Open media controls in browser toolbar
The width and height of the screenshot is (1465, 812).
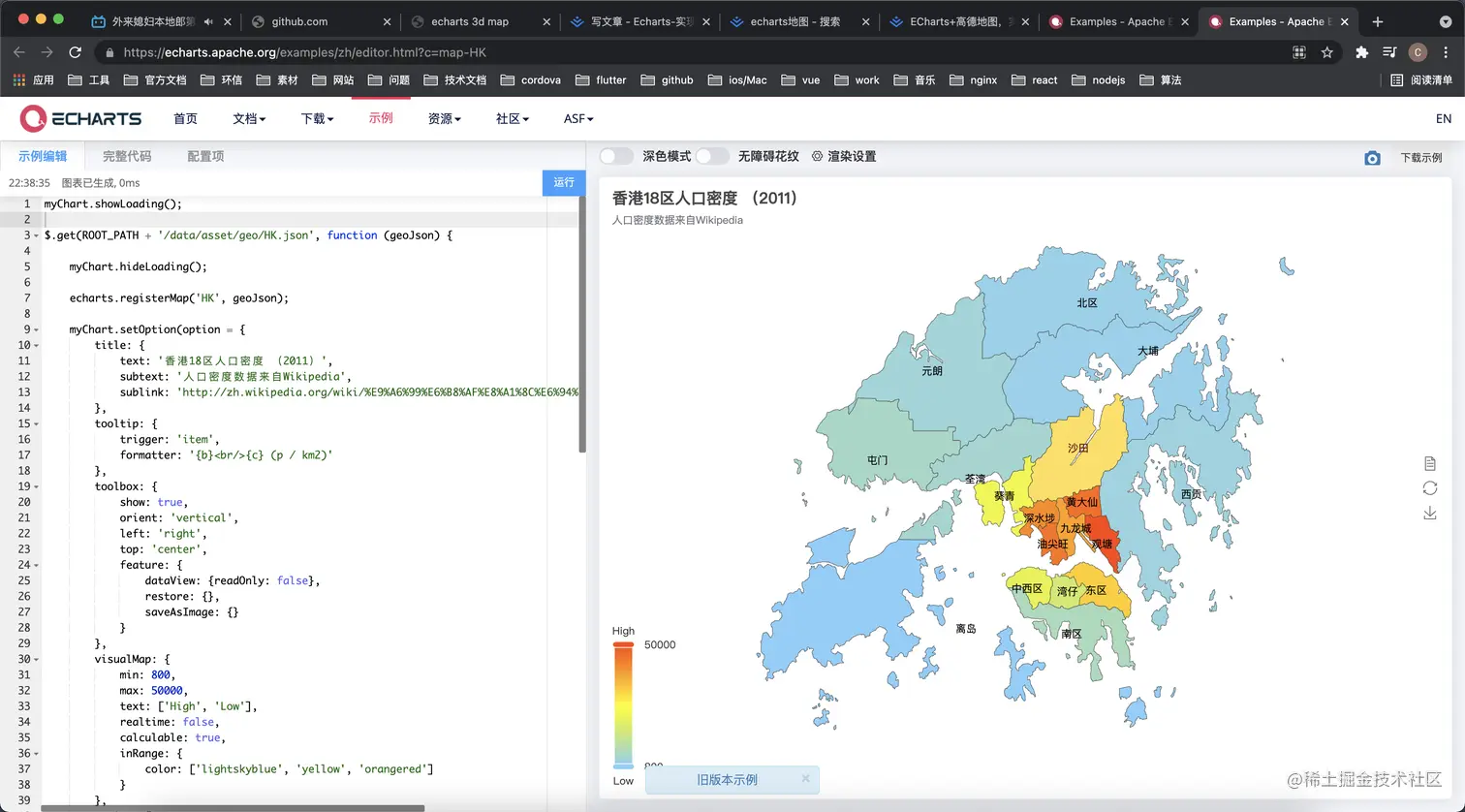tap(1389, 52)
